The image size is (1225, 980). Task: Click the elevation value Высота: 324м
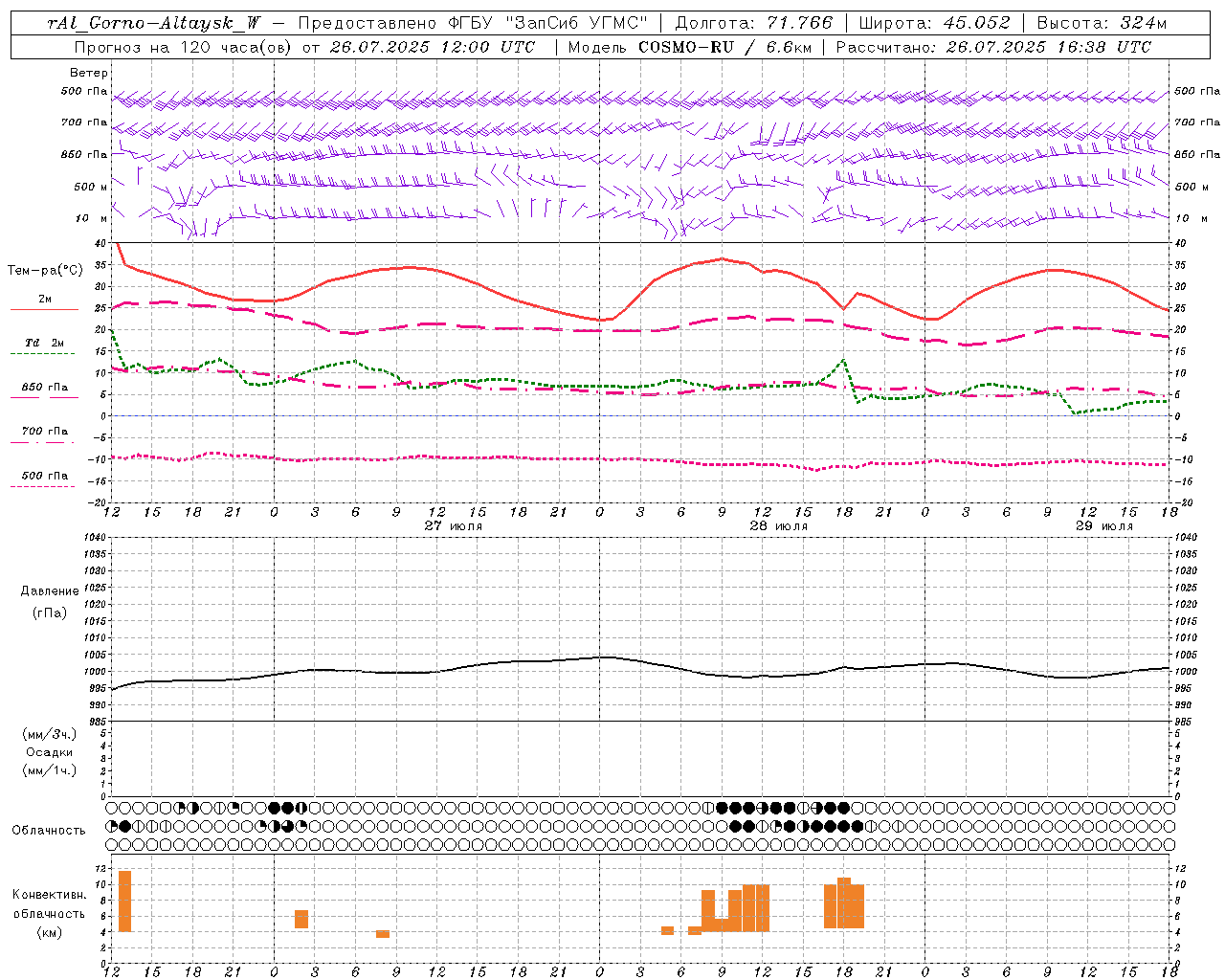coord(1102,23)
